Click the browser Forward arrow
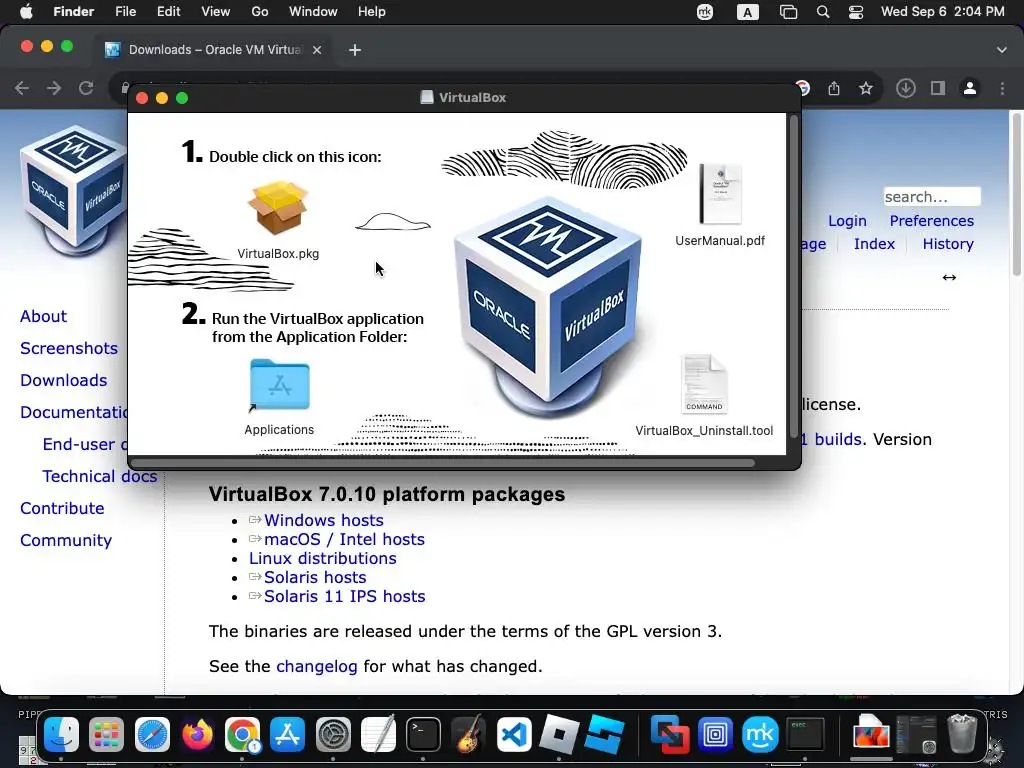Viewport: 1024px width, 768px height. click(54, 88)
